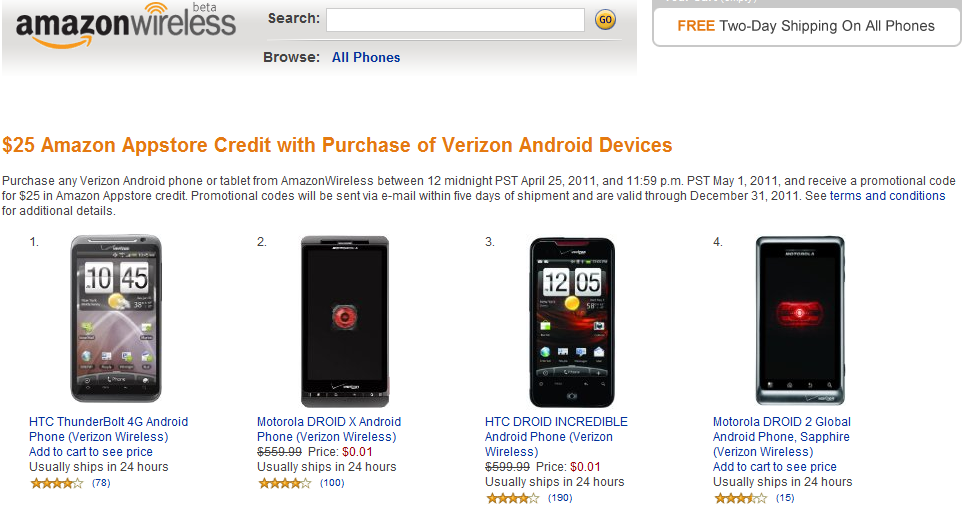This screenshot has width=978, height=517.
Task: Browse All Phones link
Action: click(x=366, y=58)
